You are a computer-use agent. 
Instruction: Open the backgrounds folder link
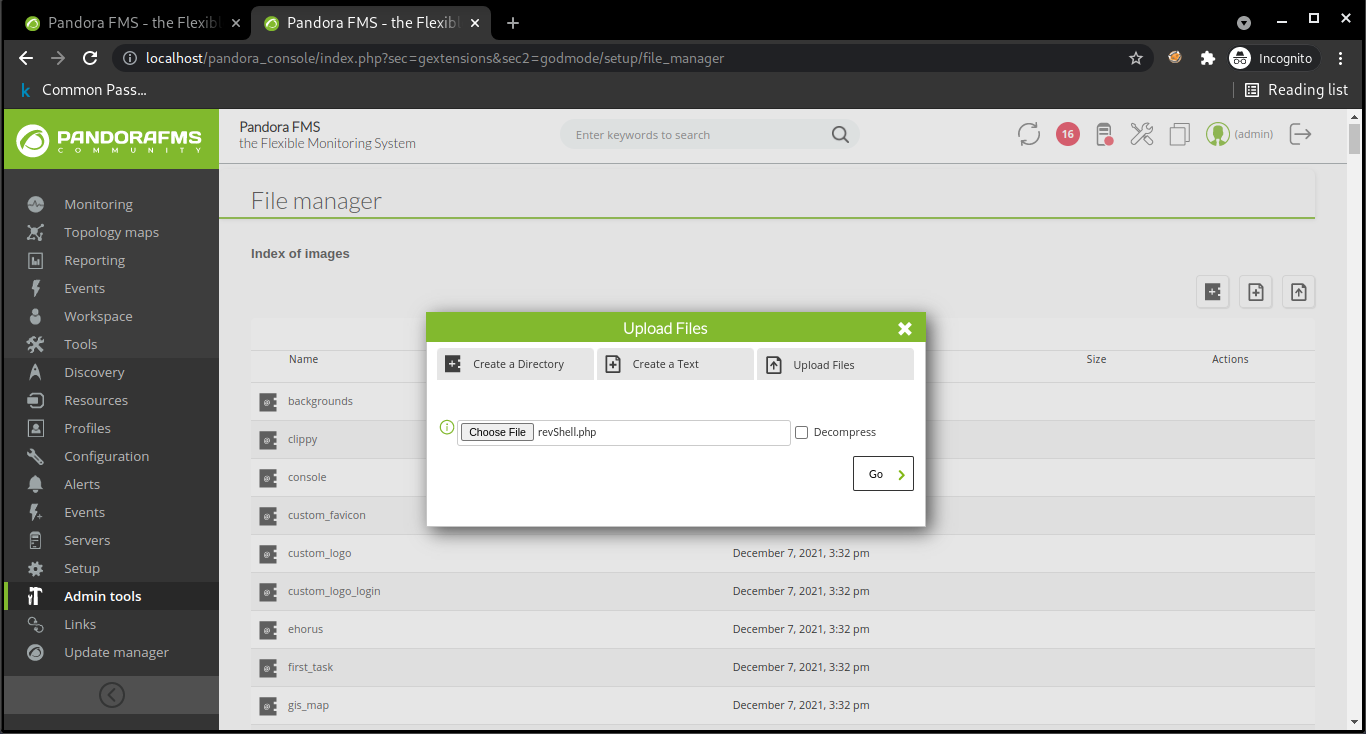[320, 401]
